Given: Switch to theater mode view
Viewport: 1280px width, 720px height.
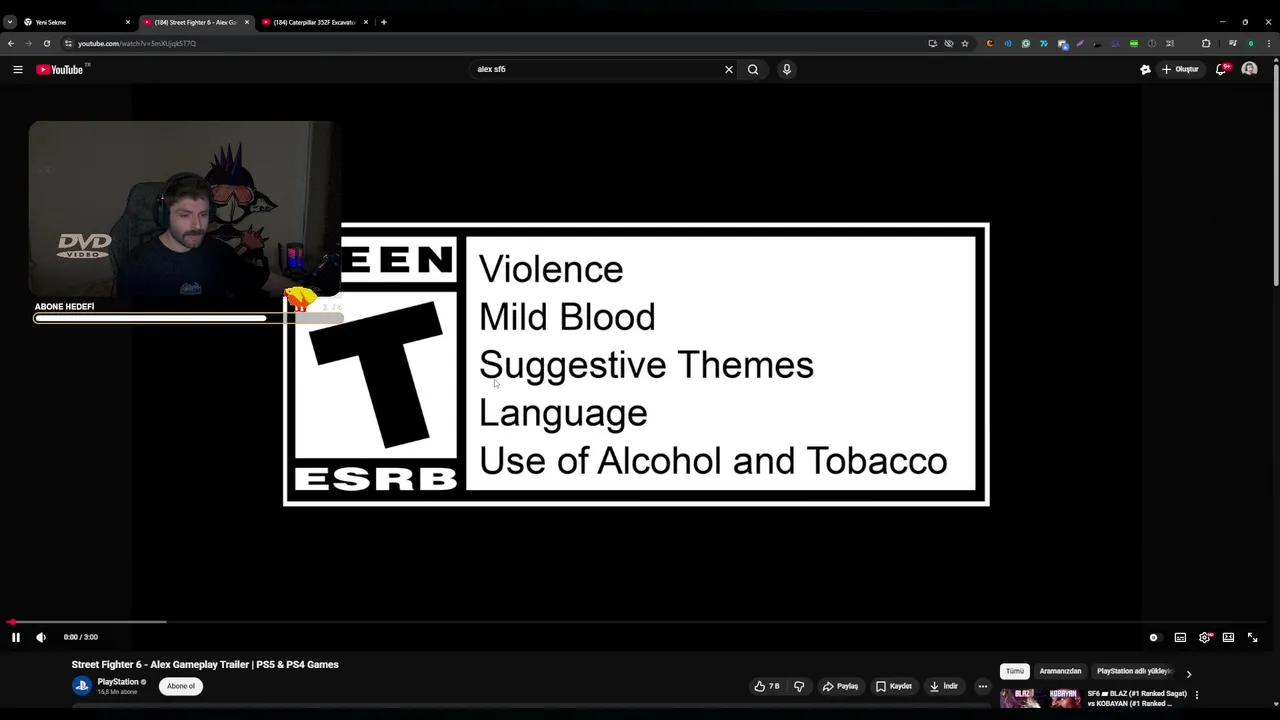Looking at the screenshot, I should [1228, 637].
